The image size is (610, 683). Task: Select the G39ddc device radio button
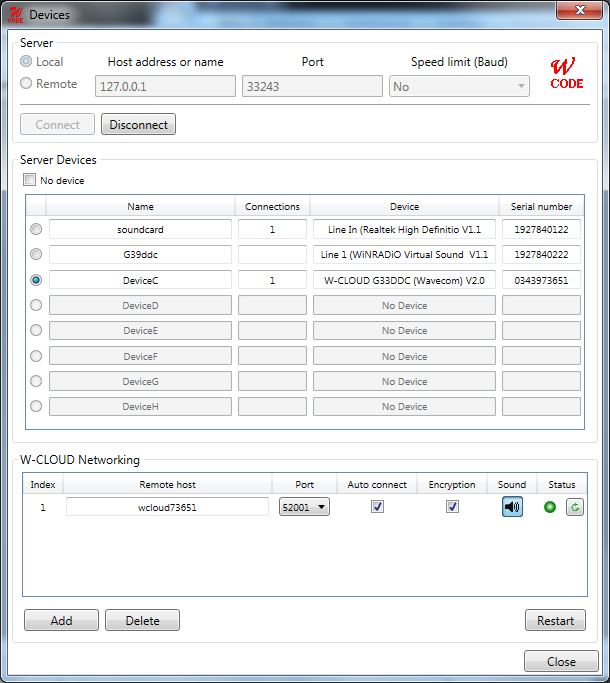pos(36,255)
